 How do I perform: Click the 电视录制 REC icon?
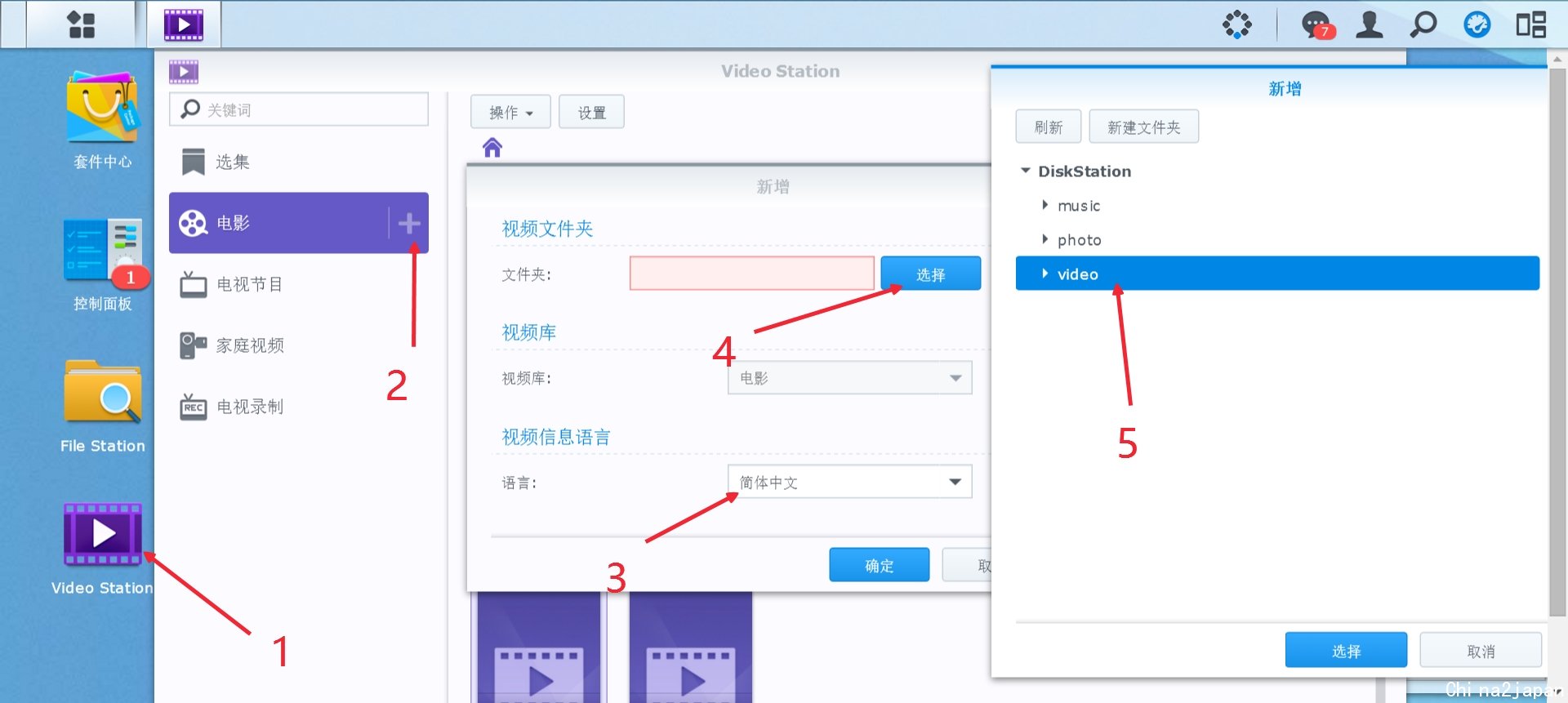pos(193,406)
